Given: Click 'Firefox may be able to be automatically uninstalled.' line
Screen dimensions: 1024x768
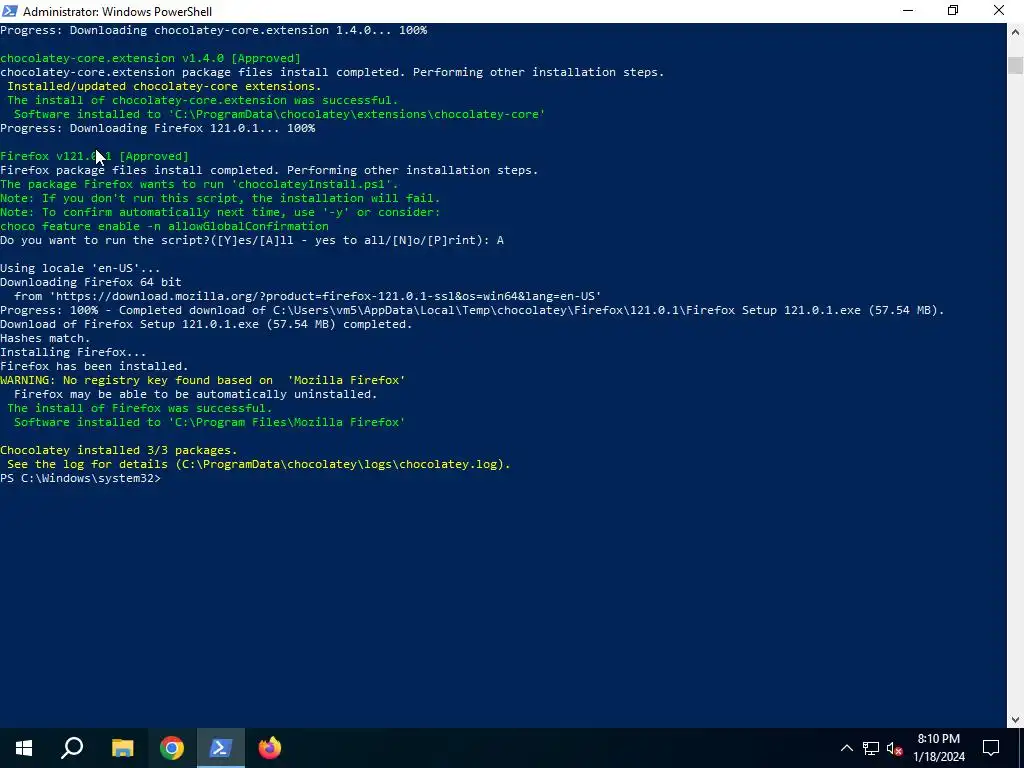Looking at the screenshot, I should [195, 394].
